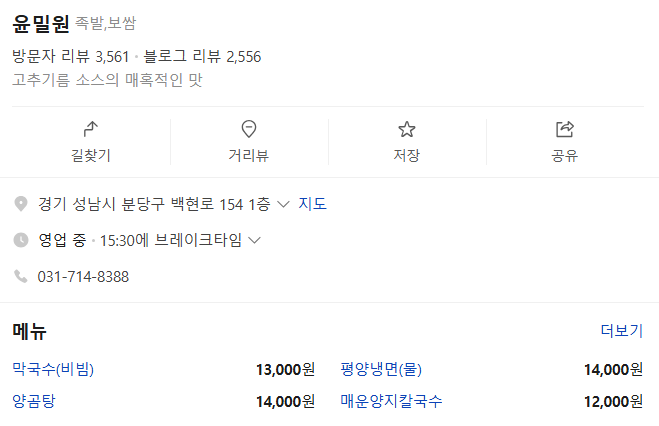
Task: Click the phone number 031-714-8388
Action: coord(83,276)
